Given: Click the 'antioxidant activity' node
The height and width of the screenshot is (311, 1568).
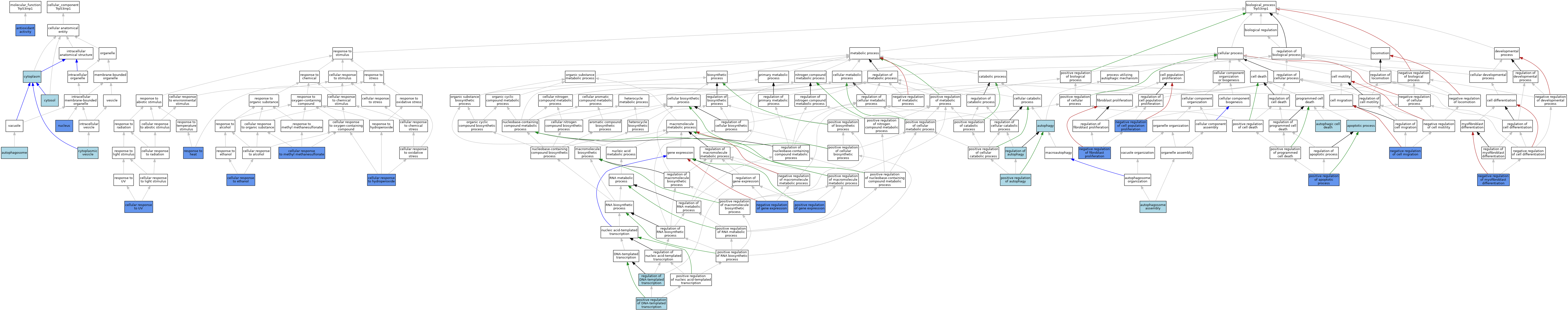Looking at the screenshot, I should [25, 30].
